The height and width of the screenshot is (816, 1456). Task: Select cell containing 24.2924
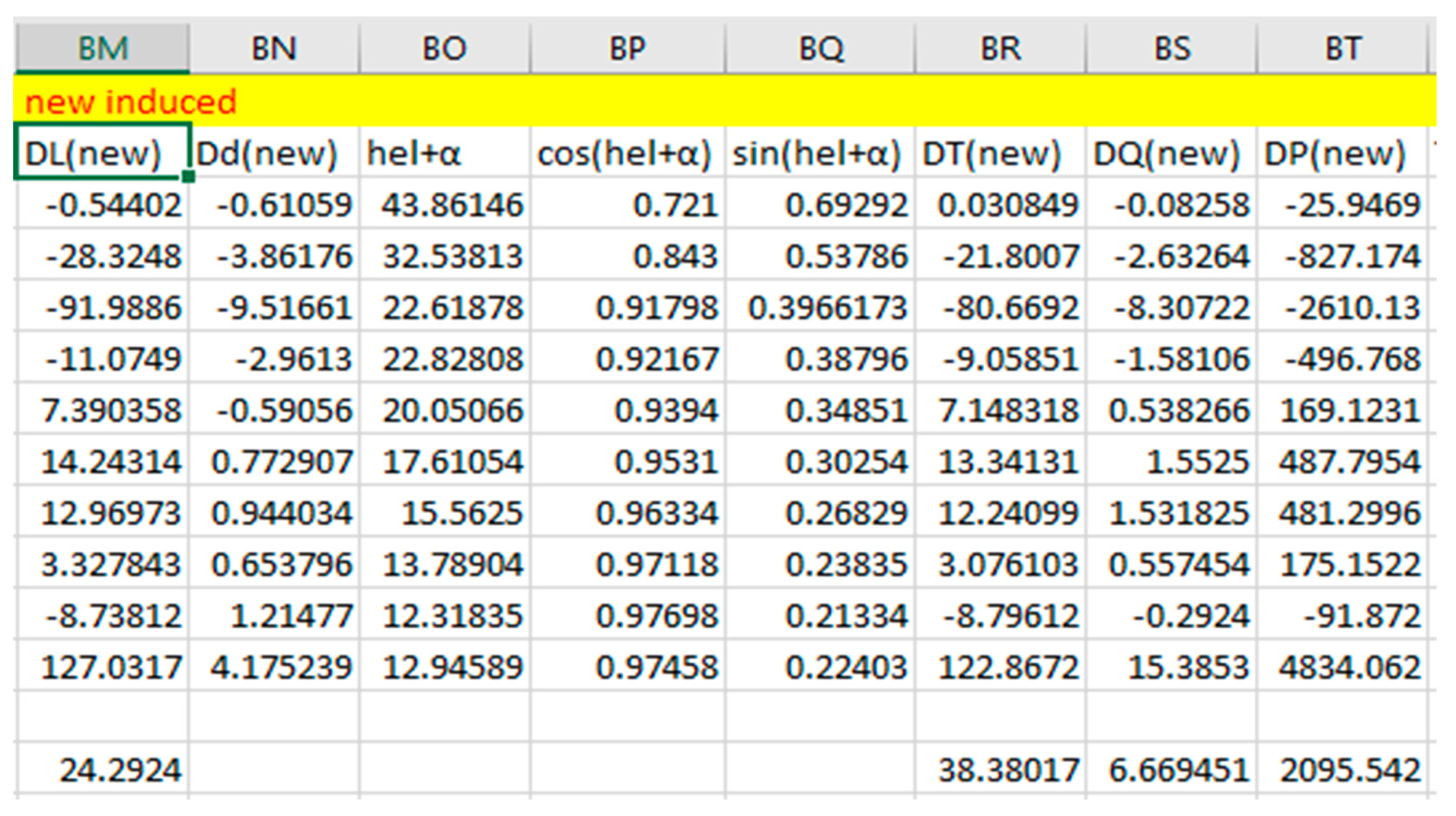(120, 770)
